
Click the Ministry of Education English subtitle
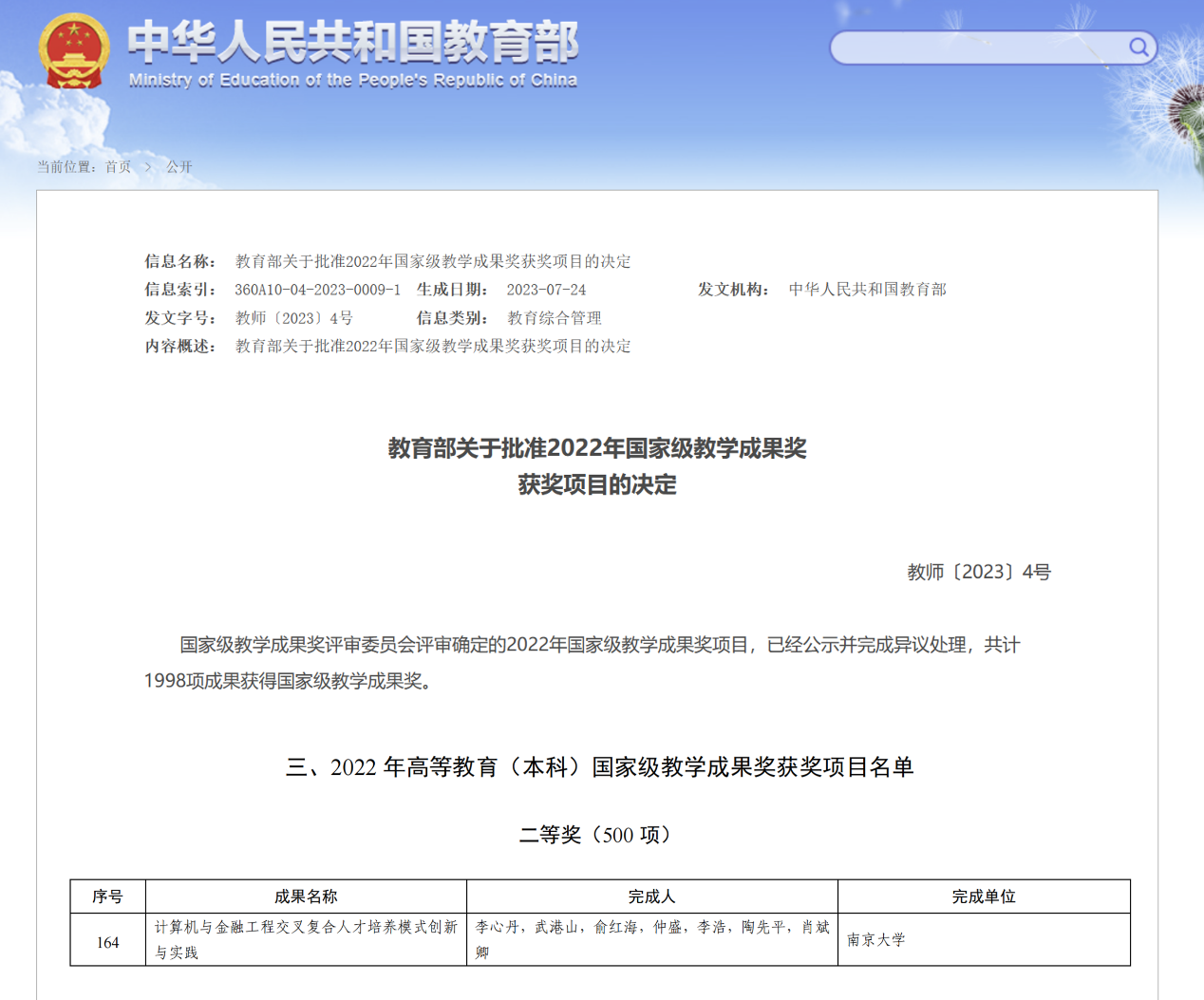(353, 81)
